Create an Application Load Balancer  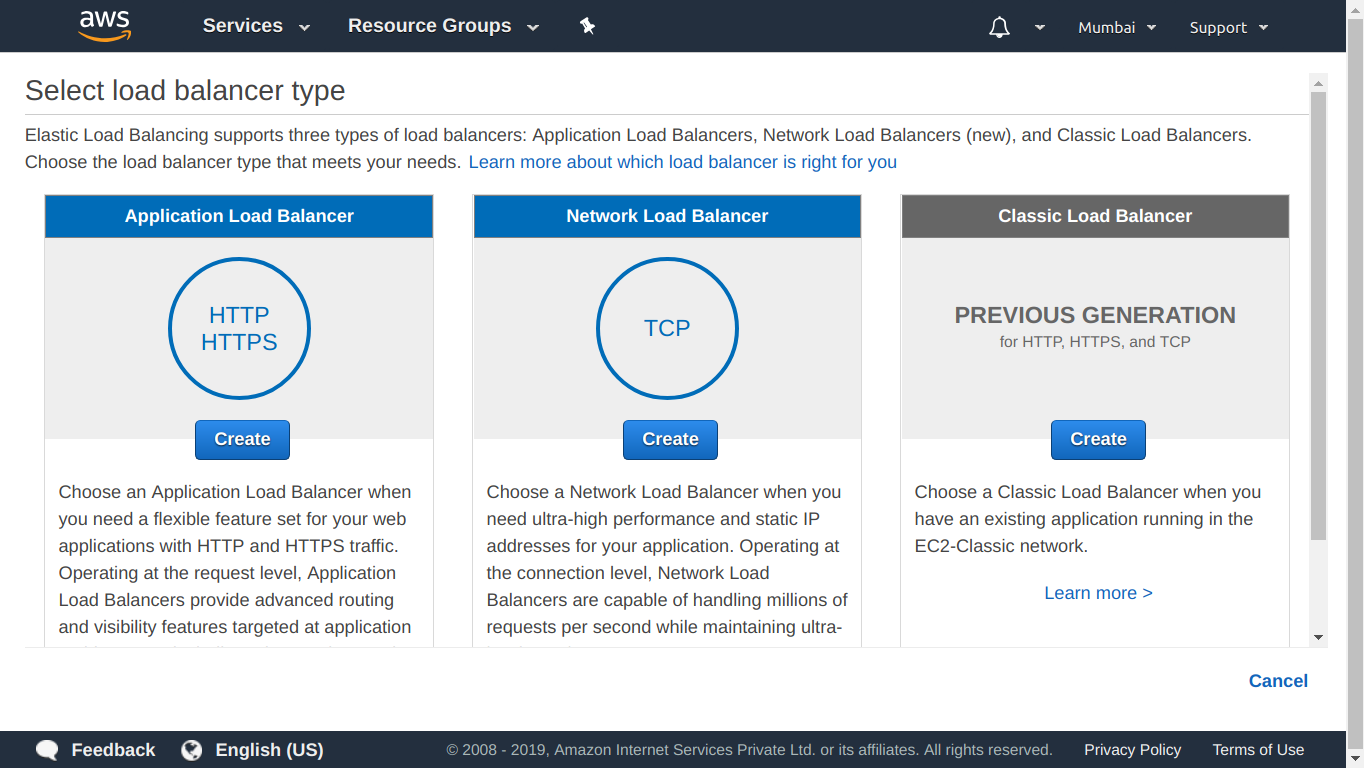point(242,440)
